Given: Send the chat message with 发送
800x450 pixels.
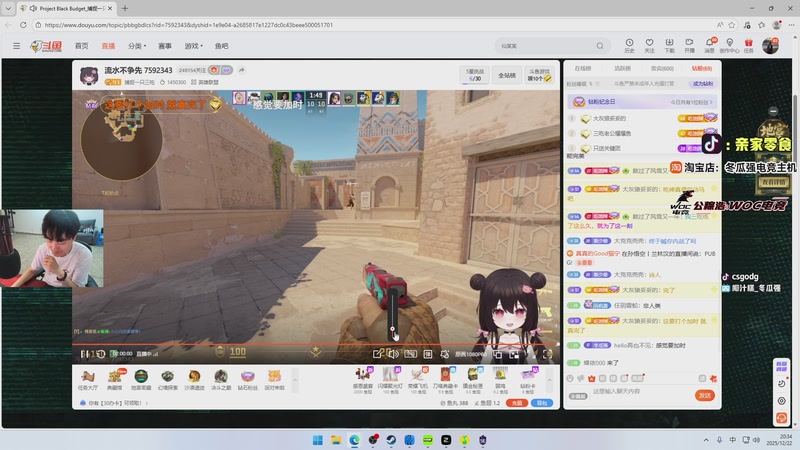Looking at the screenshot, I should [x=705, y=395].
